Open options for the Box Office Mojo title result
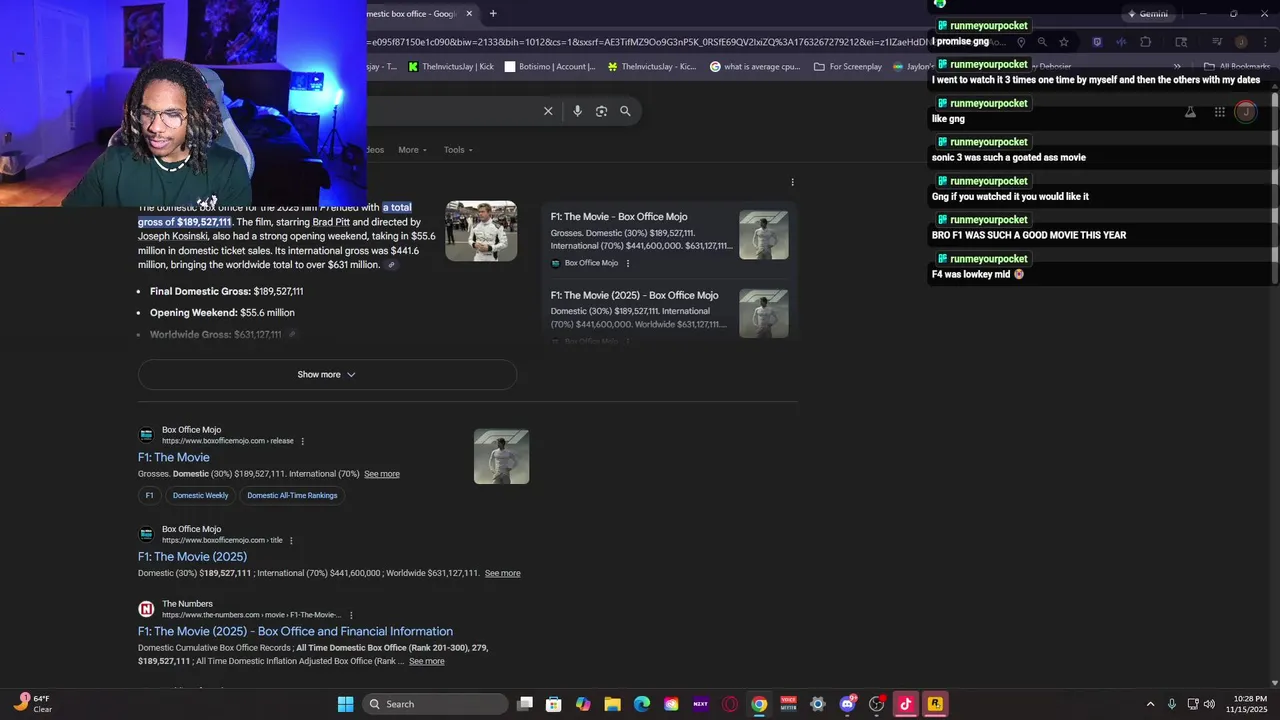Image resolution: width=1280 pixels, height=720 pixels. pos(291,540)
